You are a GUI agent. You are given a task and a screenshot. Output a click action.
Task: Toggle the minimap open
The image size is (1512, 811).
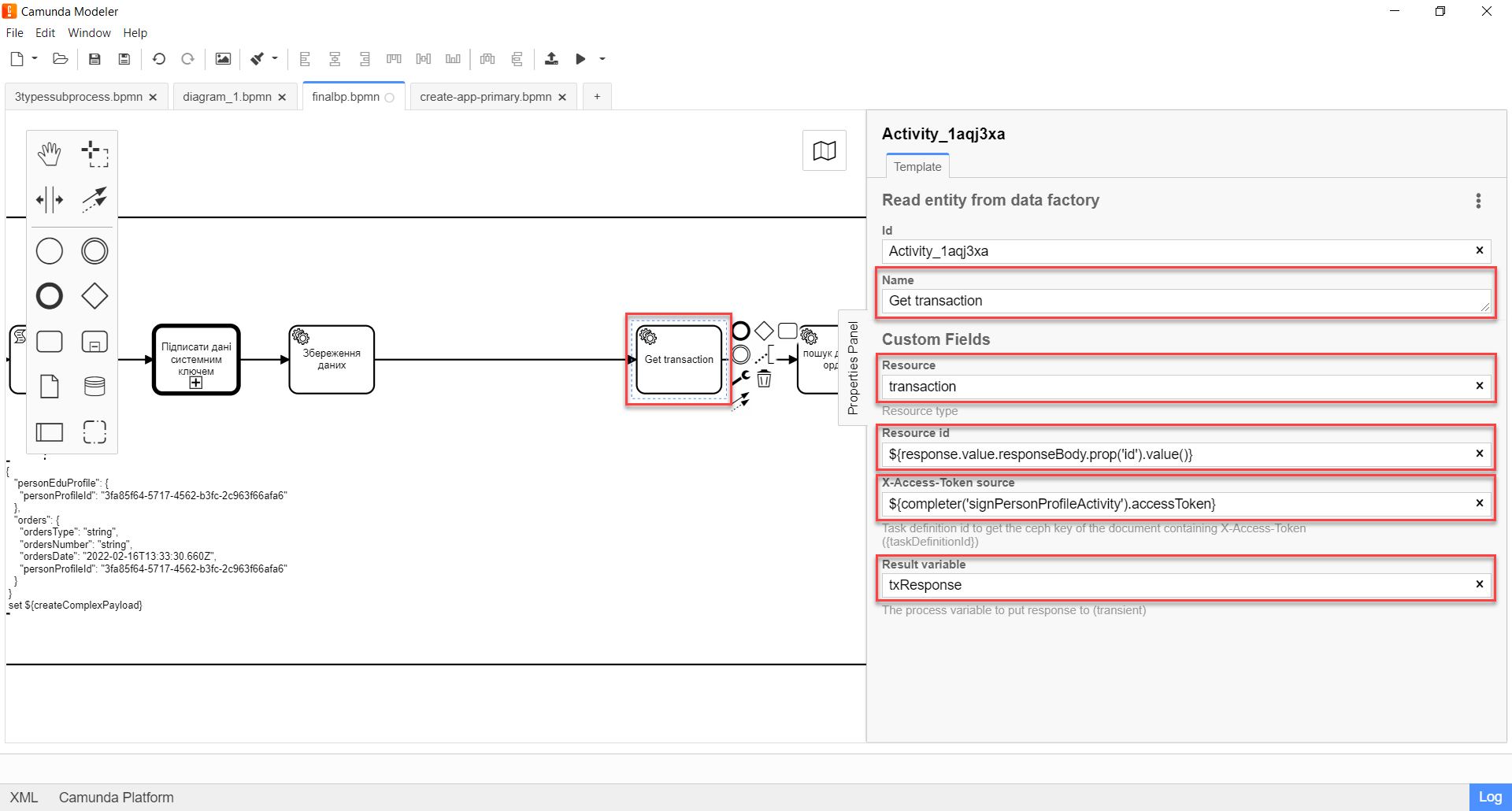click(824, 150)
